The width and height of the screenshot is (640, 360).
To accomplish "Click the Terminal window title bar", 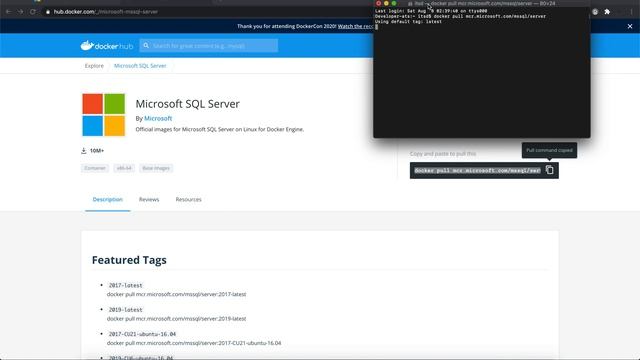I will pos(482,3).
